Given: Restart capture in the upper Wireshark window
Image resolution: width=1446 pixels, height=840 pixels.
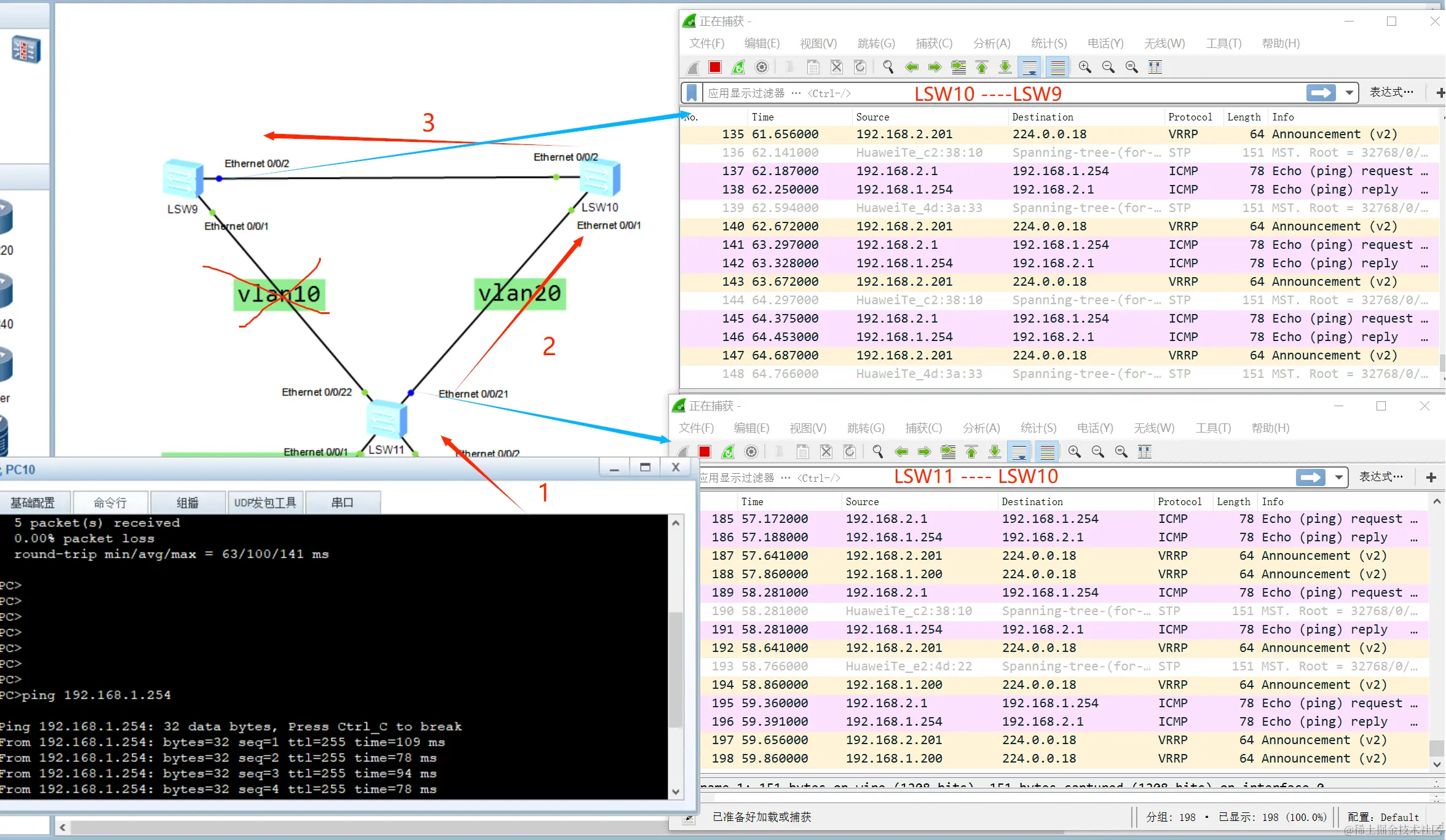Looking at the screenshot, I should pos(738,67).
